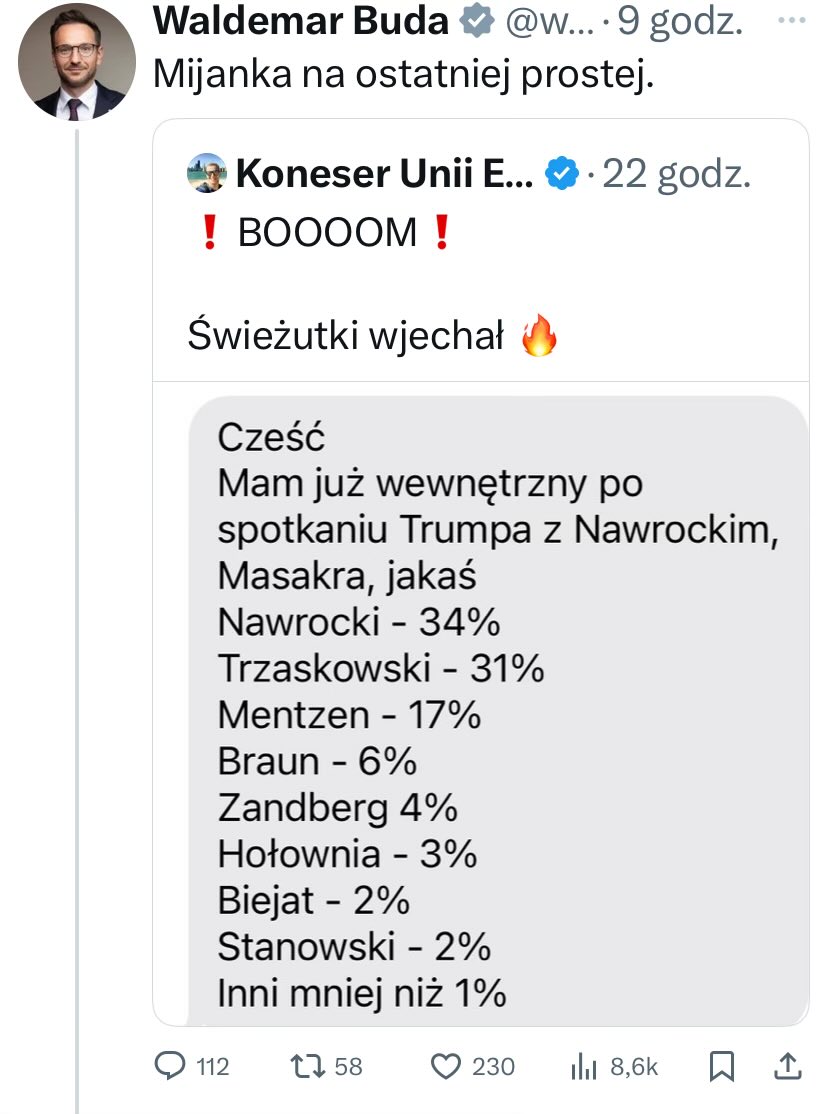Screen dimensions: 828x1114
Task: Click Waldemar Buda's verified badge
Action: point(476,21)
